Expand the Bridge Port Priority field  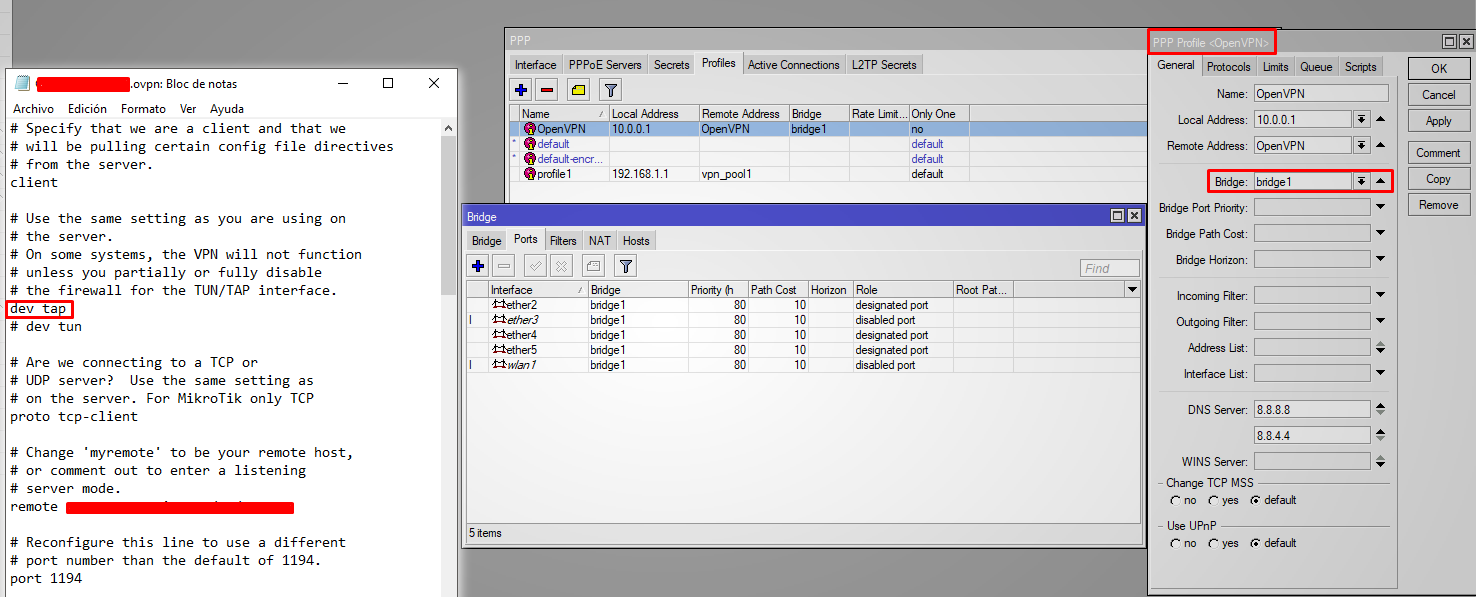coord(1381,208)
